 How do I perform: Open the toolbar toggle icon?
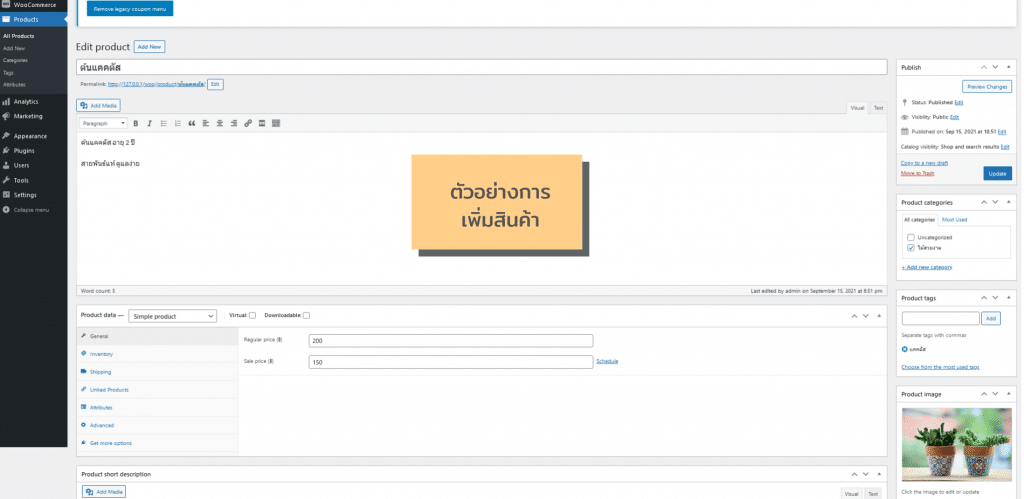[276, 123]
